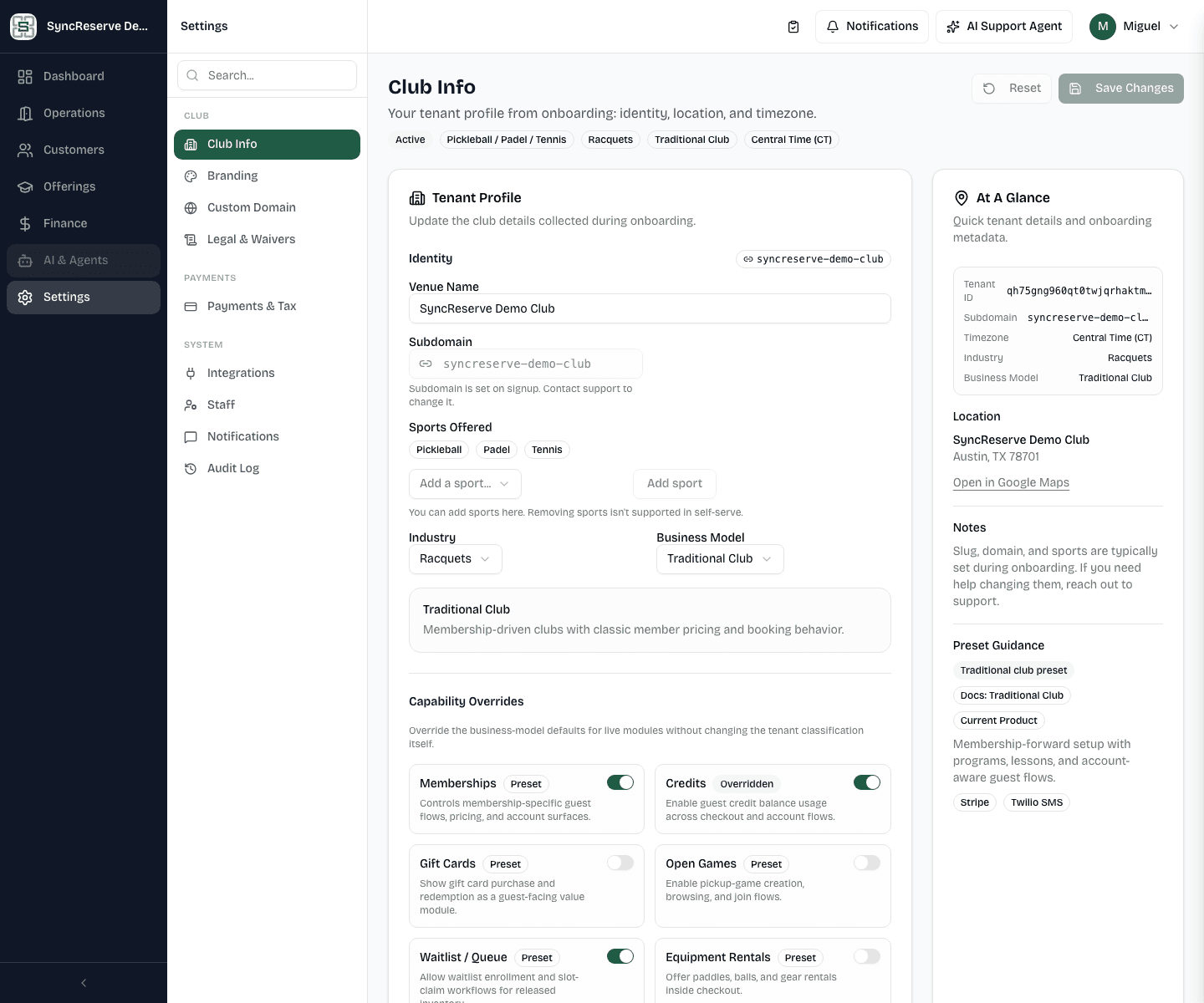Click the settings Search field
This screenshot has height=1003, width=1204.
click(x=267, y=75)
